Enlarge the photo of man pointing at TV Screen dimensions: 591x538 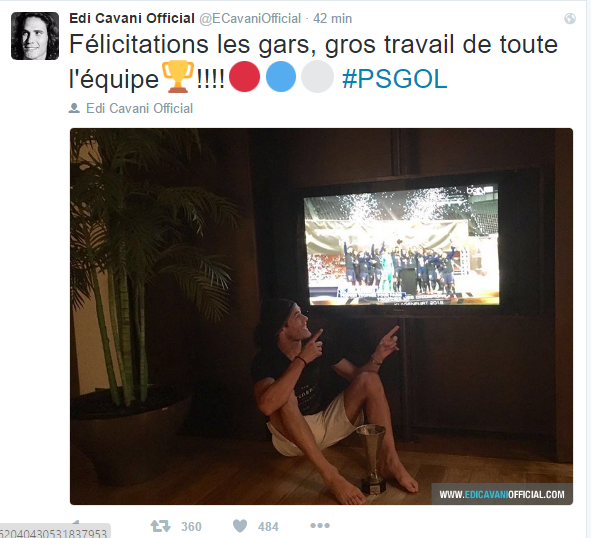[x=322, y=316]
